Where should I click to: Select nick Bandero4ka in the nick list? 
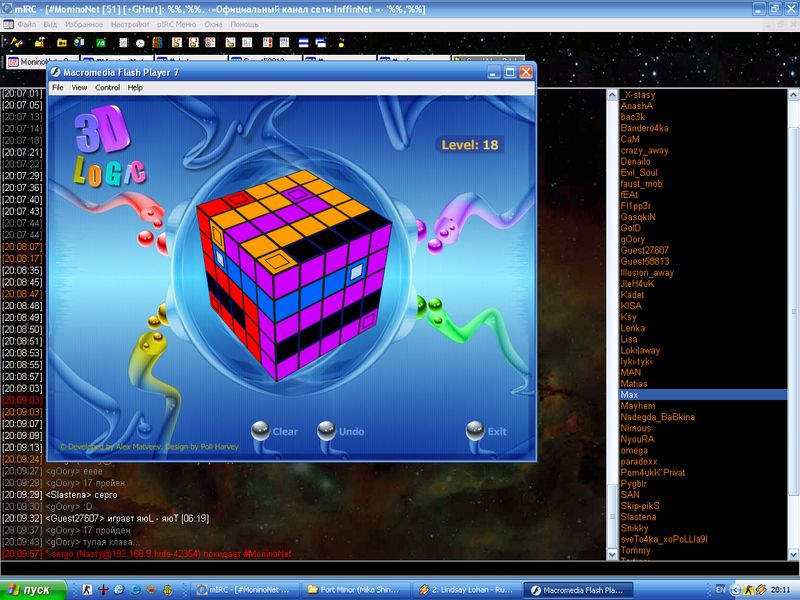(x=644, y=128)
